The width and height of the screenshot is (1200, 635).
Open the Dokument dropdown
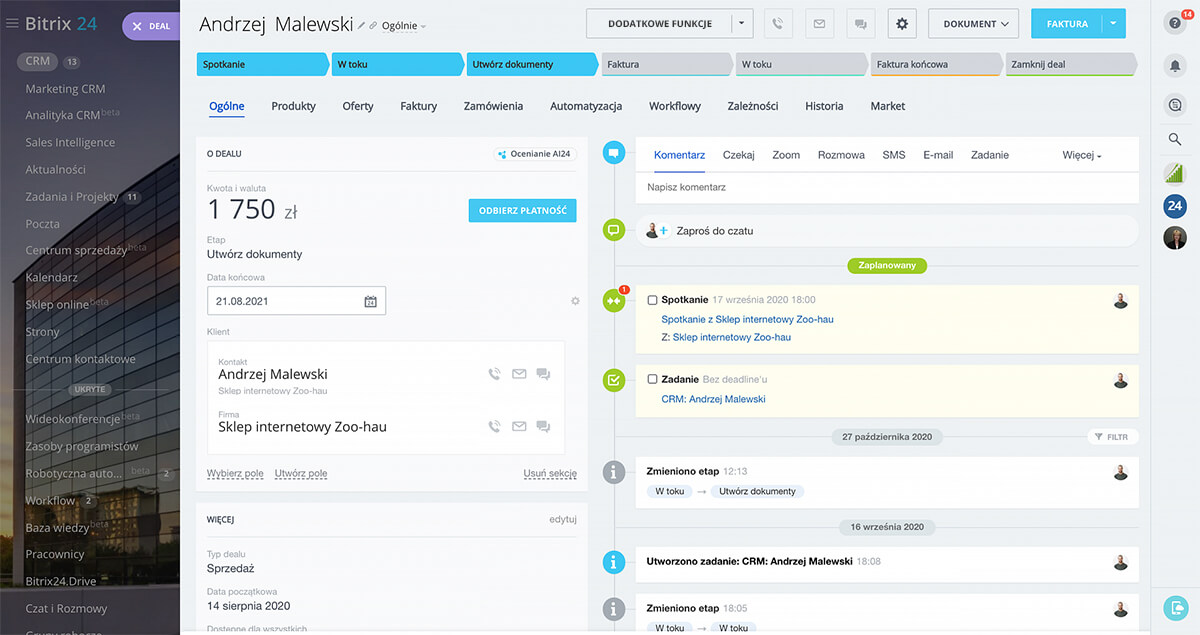coord(973,24)
